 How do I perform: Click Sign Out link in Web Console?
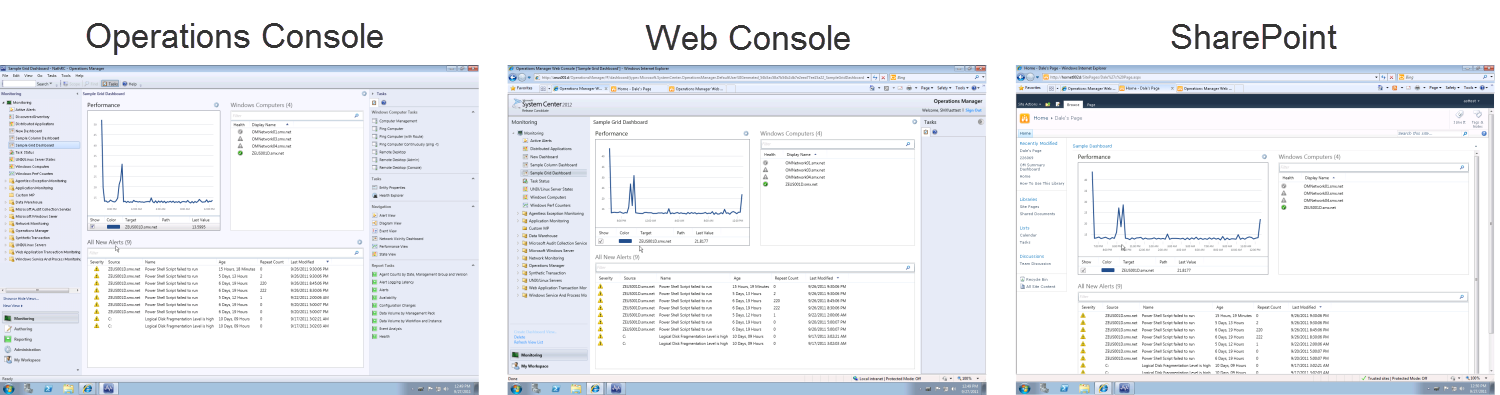point(973,110)
